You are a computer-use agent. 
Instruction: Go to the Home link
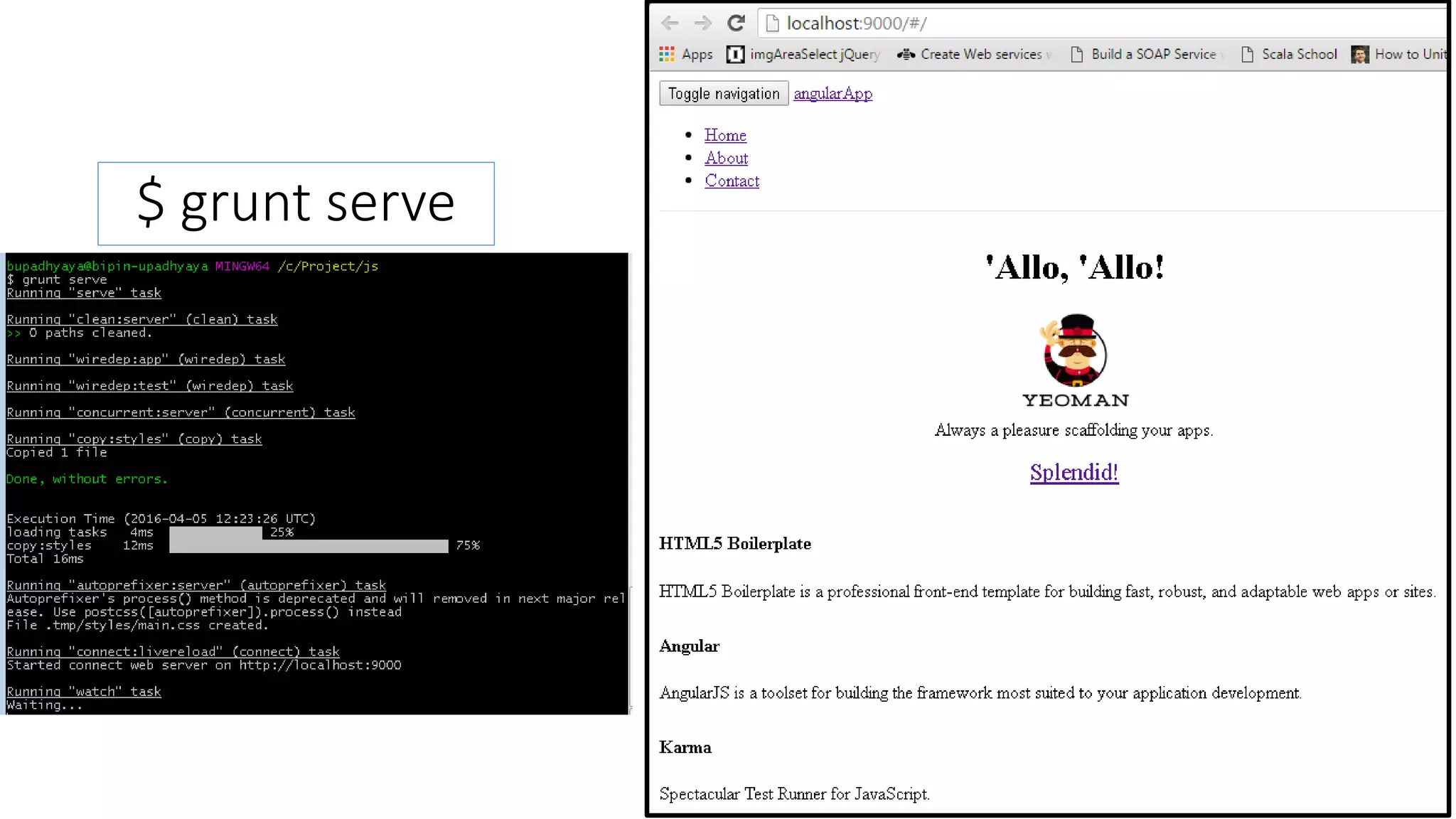click(x=725, y=135)
